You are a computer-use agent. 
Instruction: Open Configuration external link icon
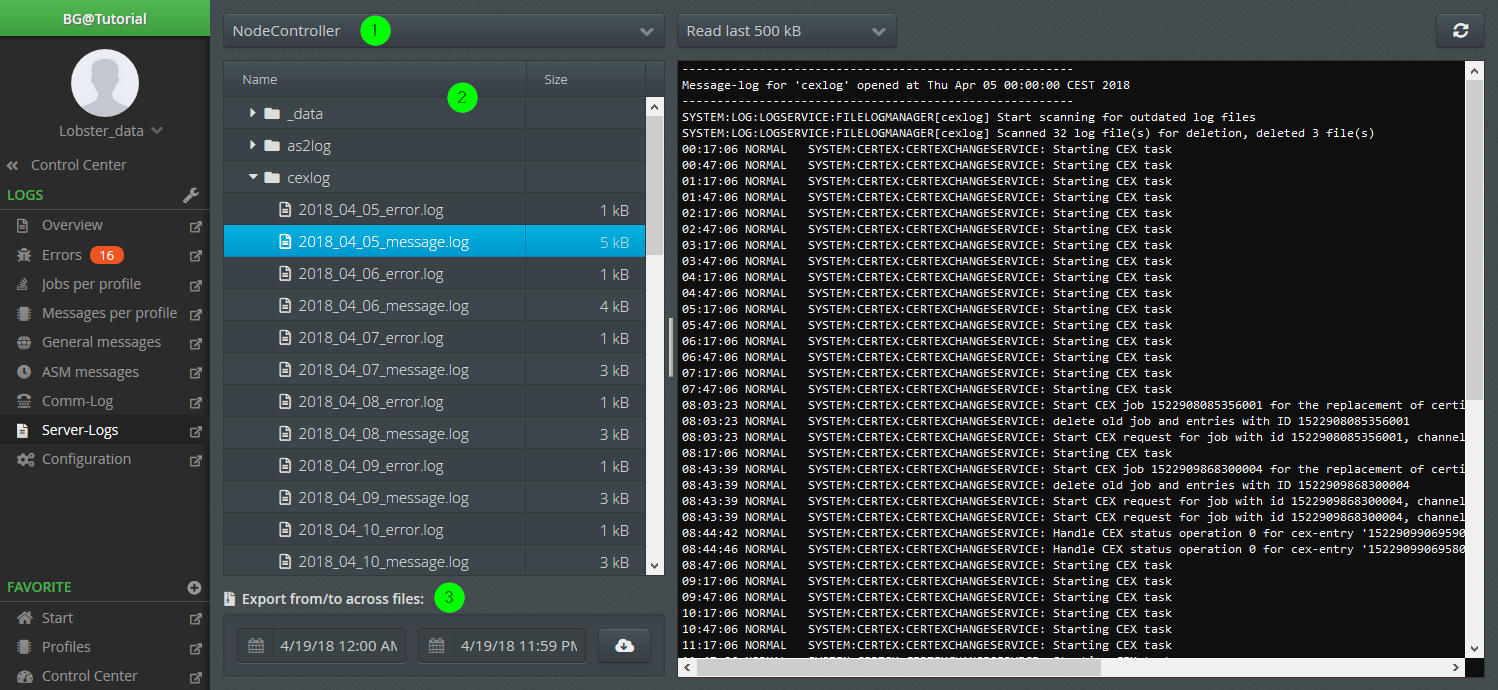point(195,460)
